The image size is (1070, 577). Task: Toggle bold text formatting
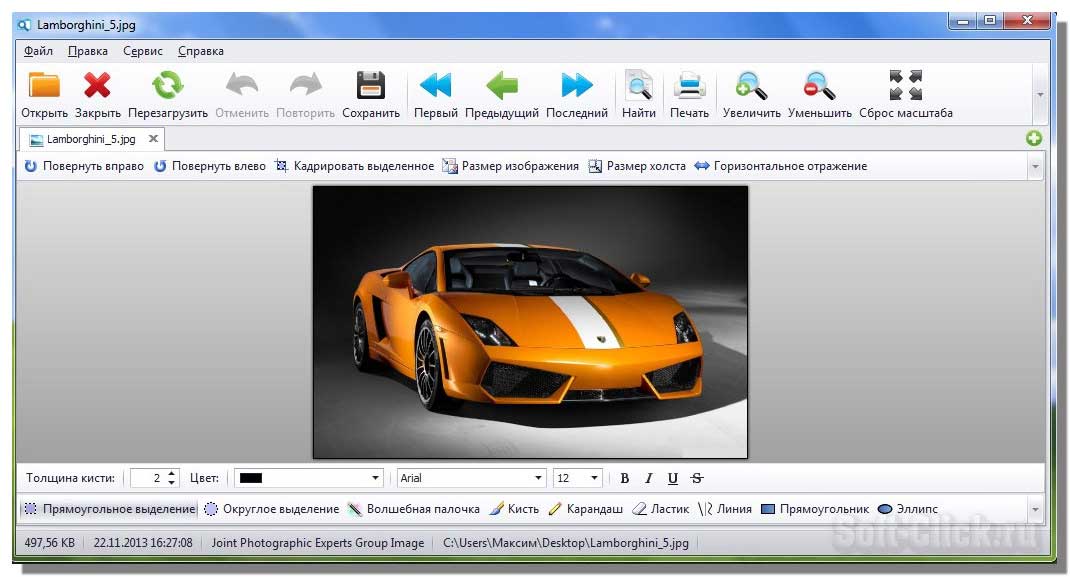tap(625, 479)
